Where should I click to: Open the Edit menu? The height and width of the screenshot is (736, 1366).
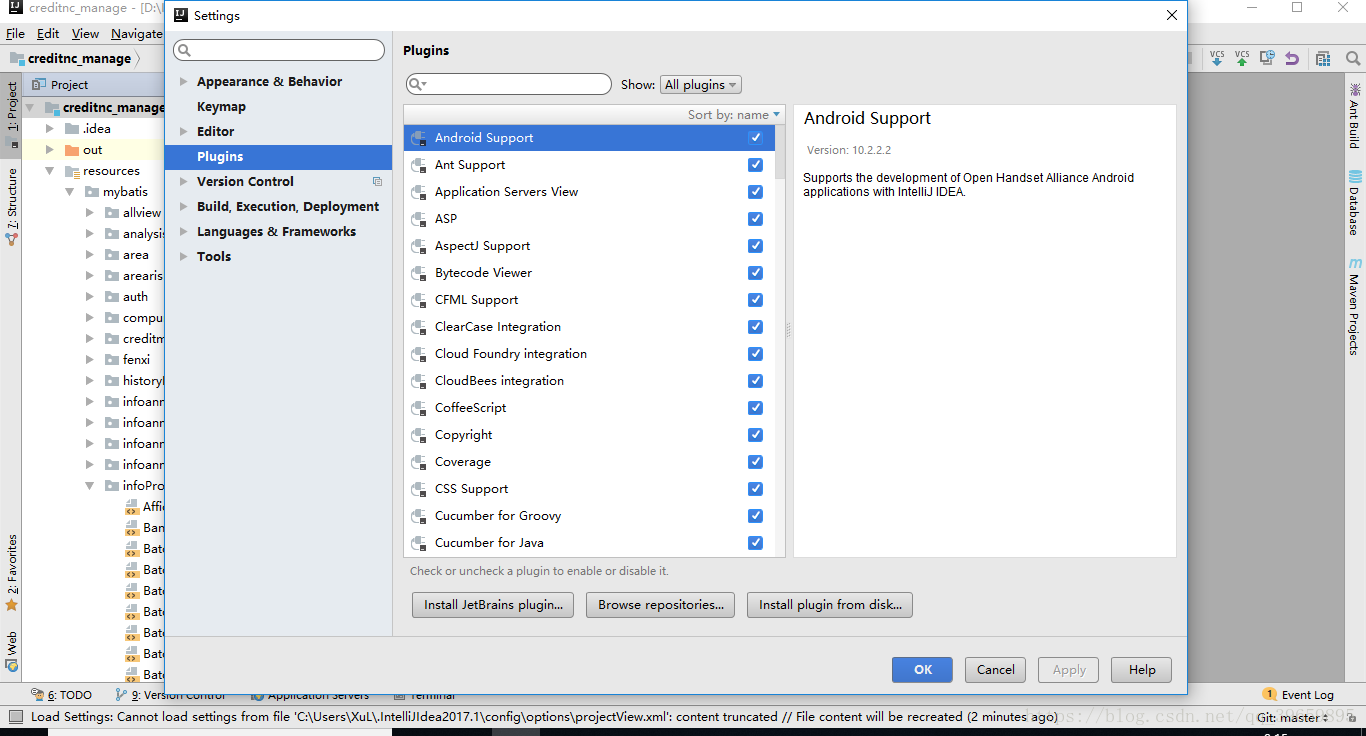(x=48, y=33)
